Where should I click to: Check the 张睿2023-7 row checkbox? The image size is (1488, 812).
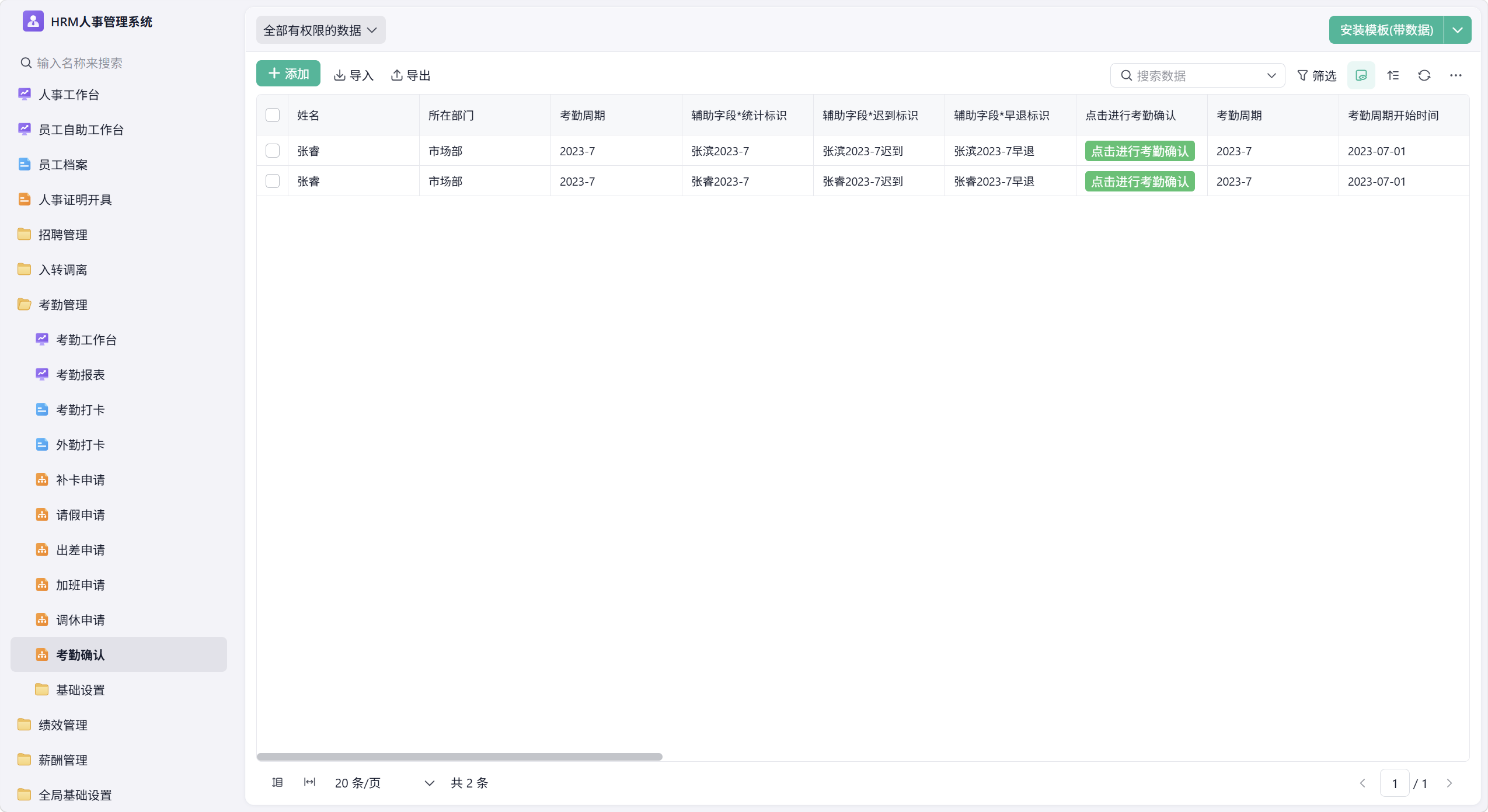[273, 181]
